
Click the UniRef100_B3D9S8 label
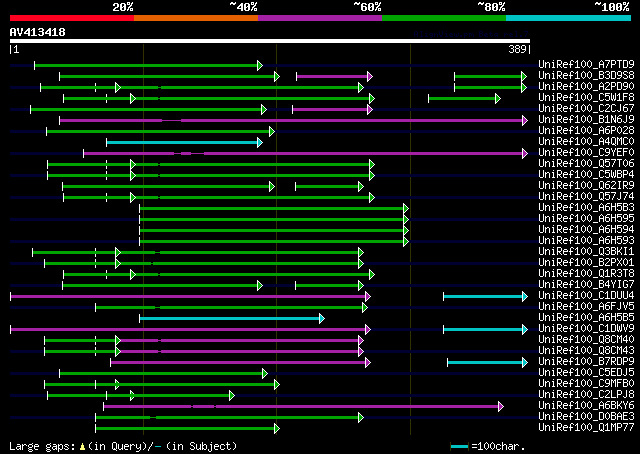[x=586, y=75]
